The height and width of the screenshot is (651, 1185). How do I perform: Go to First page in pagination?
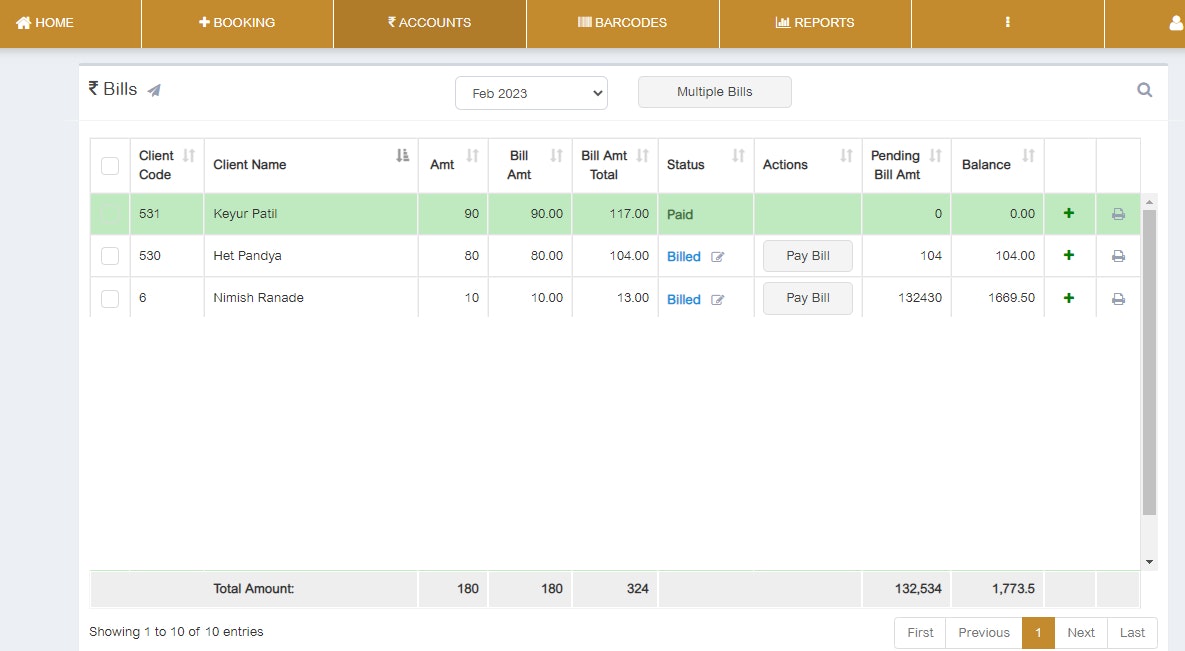pos(920,633)
